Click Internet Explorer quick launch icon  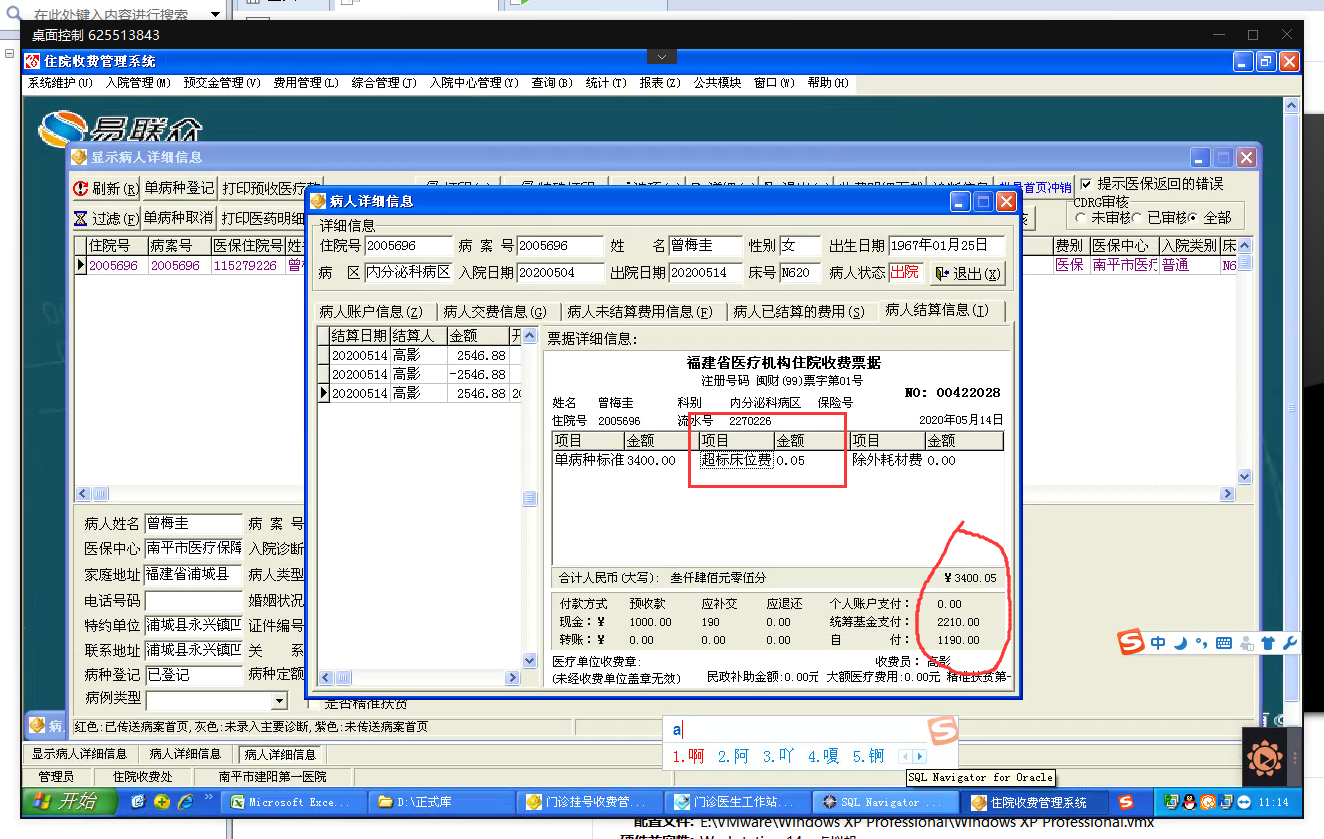pyautogui.click(x=184, y=802)
